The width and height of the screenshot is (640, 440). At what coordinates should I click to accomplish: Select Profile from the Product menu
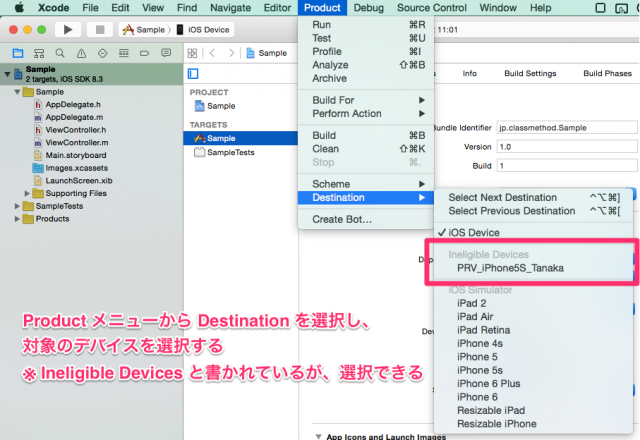366,52
